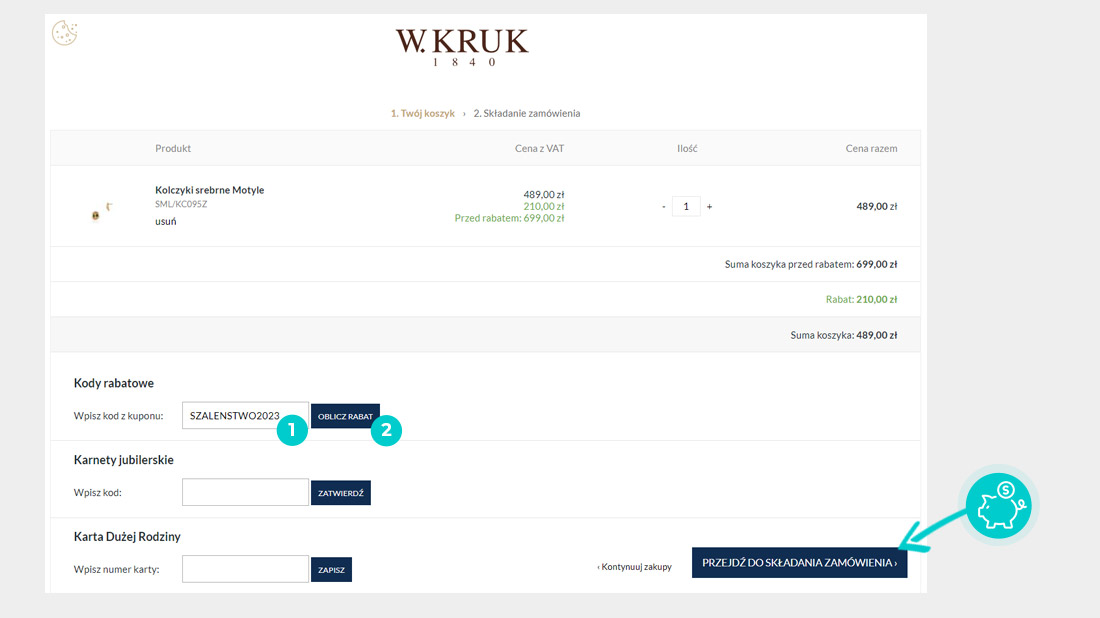Select the Wpisz numer karty label
The image size is (1100, 618).
click(x=116, y=570)
